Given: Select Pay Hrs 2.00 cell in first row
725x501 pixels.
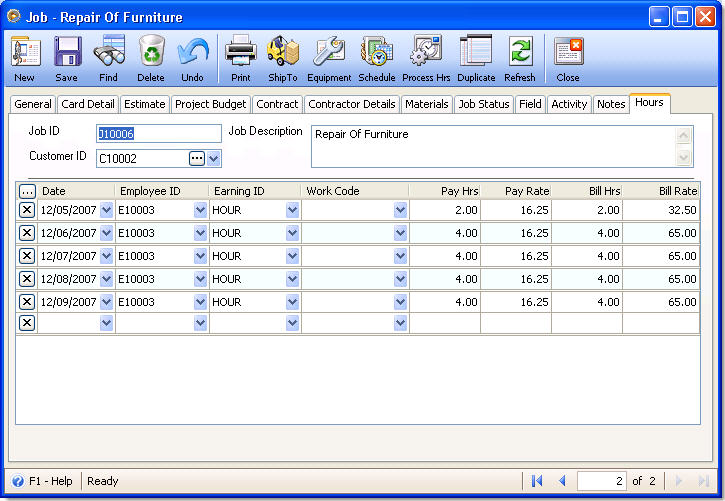Looking at the screenshot, I should (445, 210).
